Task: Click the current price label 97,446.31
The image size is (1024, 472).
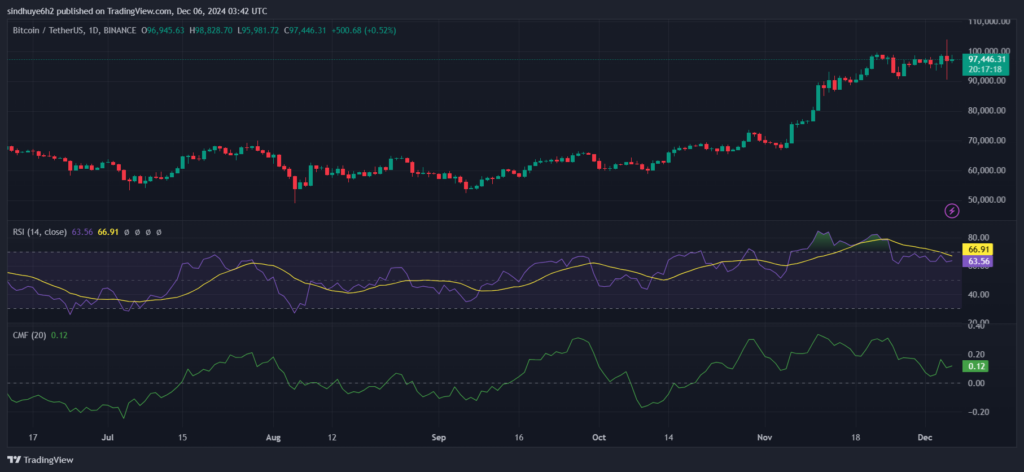Action: coord(990,59)
